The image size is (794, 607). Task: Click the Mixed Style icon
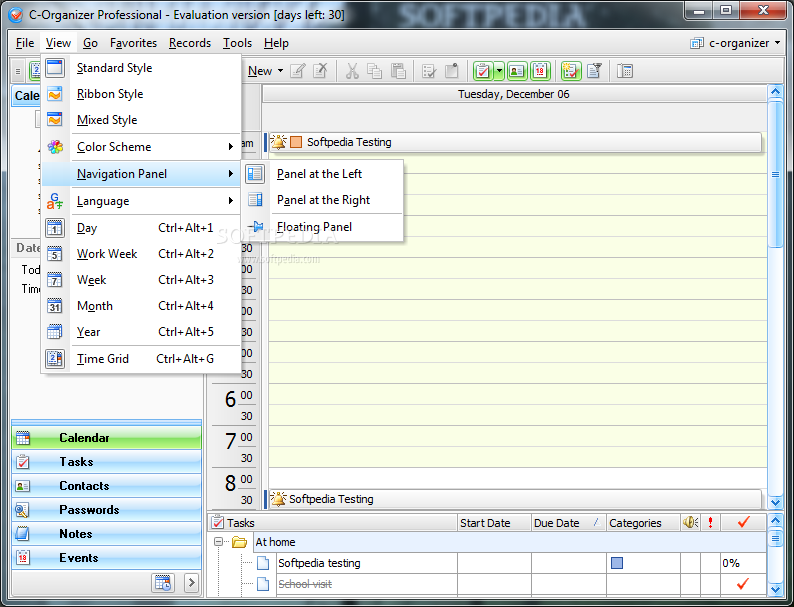(55, 120)
